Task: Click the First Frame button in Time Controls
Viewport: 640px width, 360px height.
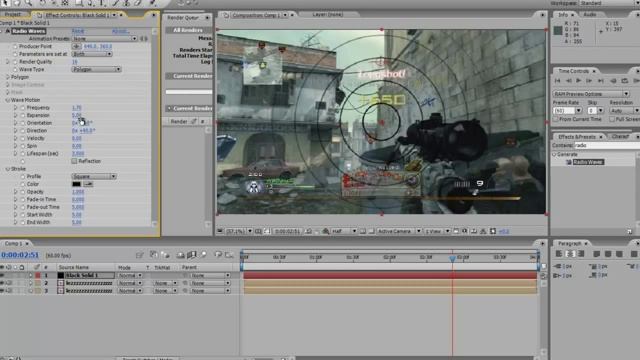Action: (558, 81)
